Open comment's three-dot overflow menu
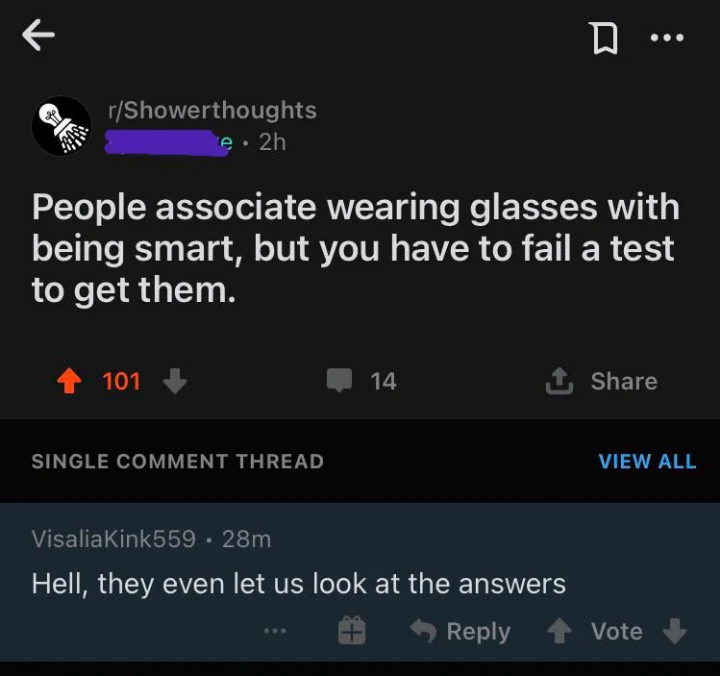This screenshot has width=720, height=676. pyautogui.click(x=275, y=631)
